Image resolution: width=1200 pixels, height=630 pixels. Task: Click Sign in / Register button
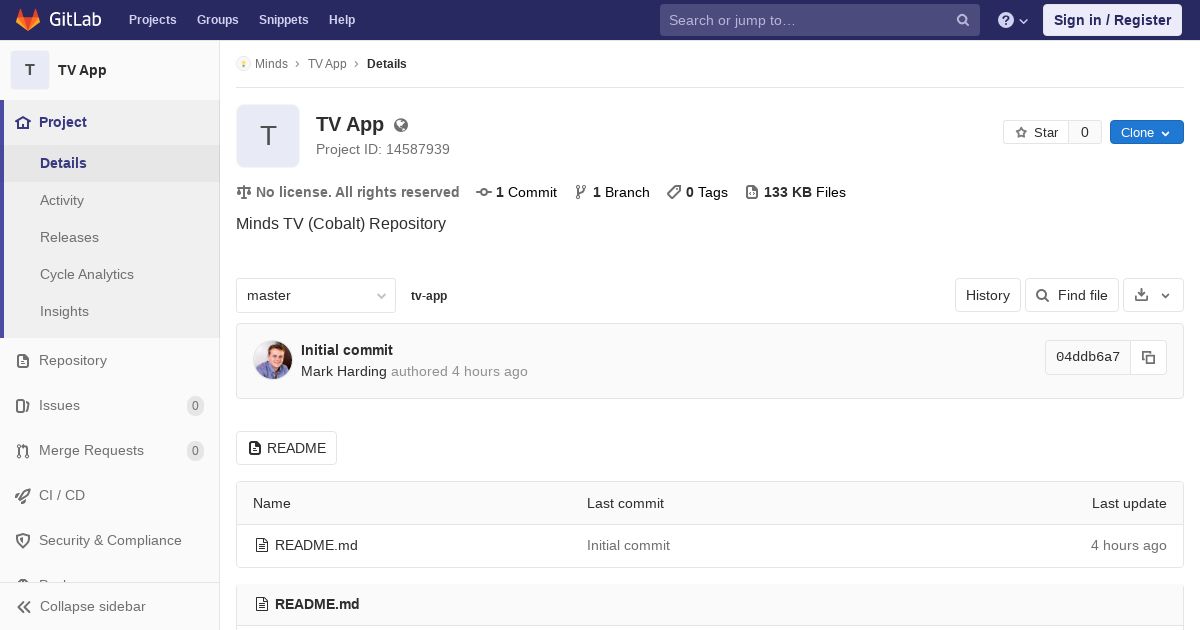coord(1113,20)
